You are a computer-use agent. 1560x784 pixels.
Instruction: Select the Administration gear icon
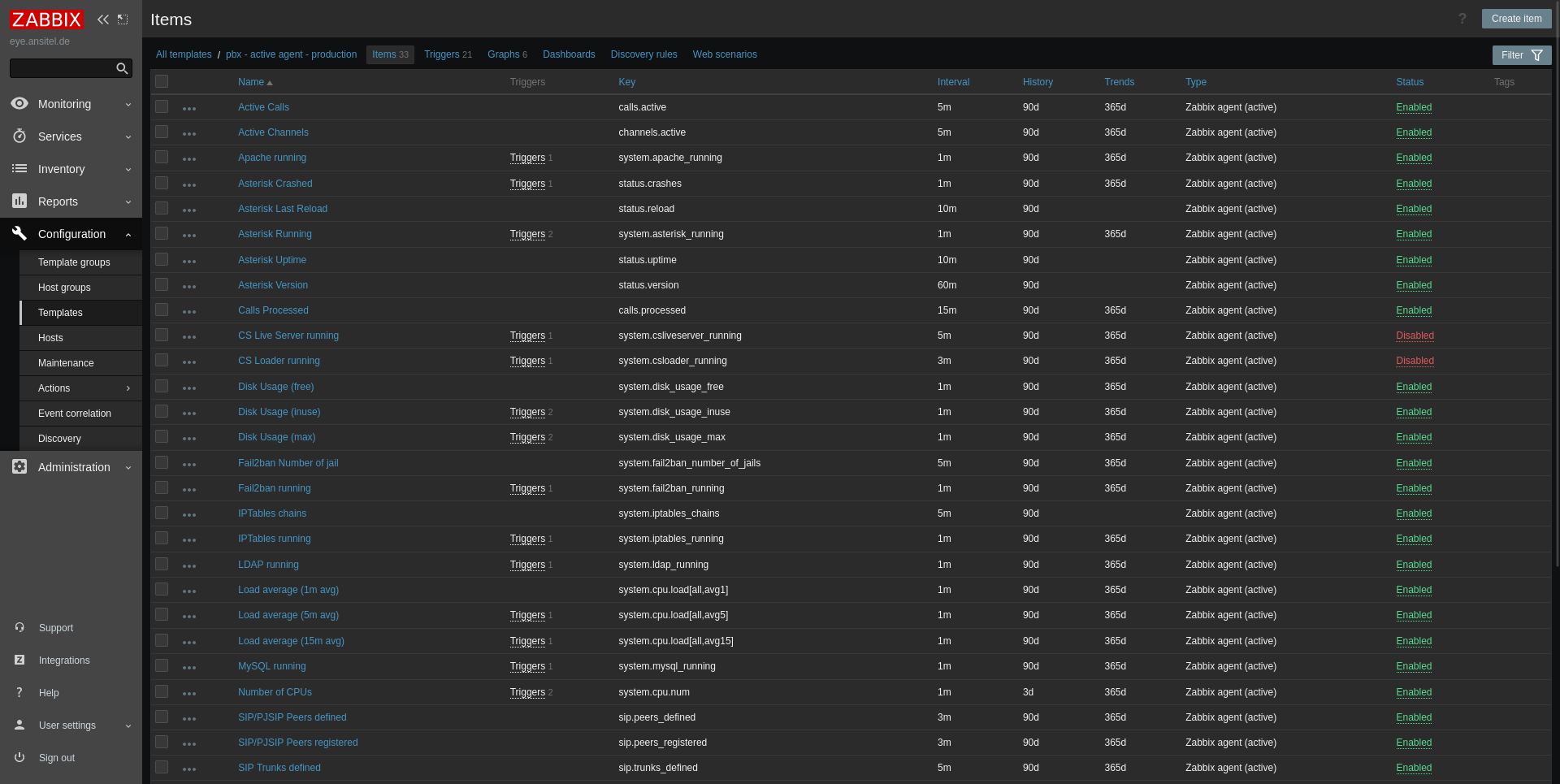click(19, 467)
